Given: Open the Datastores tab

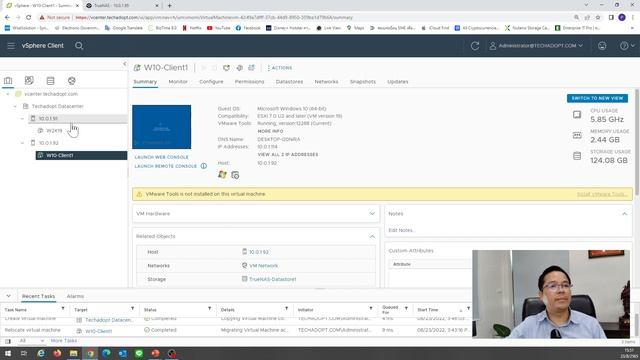Looking at the screenshot, I should [x=289, y=82].
